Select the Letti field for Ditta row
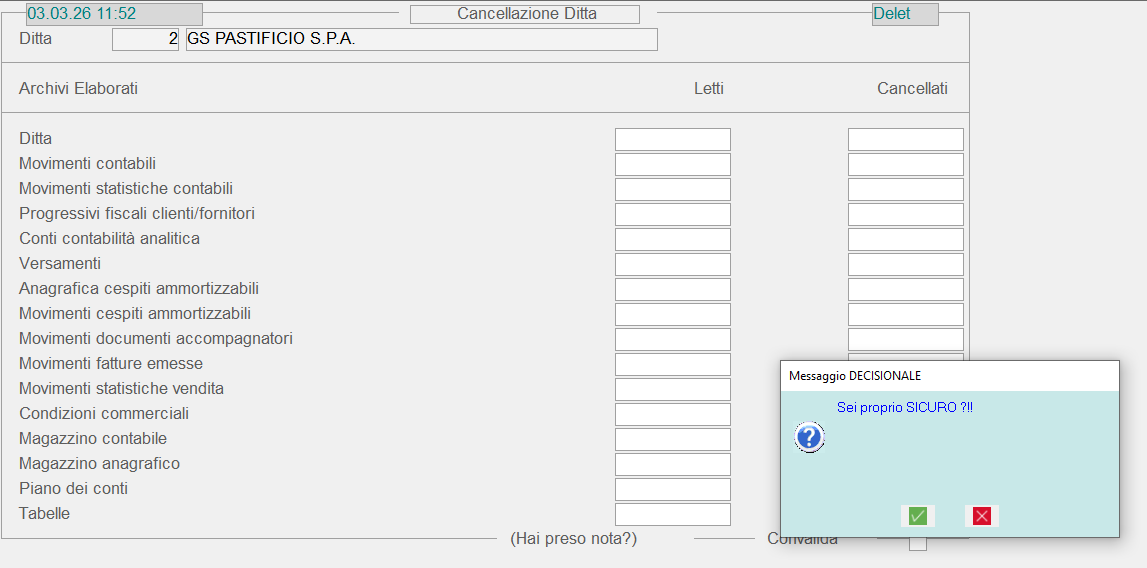 coord(672,139)
